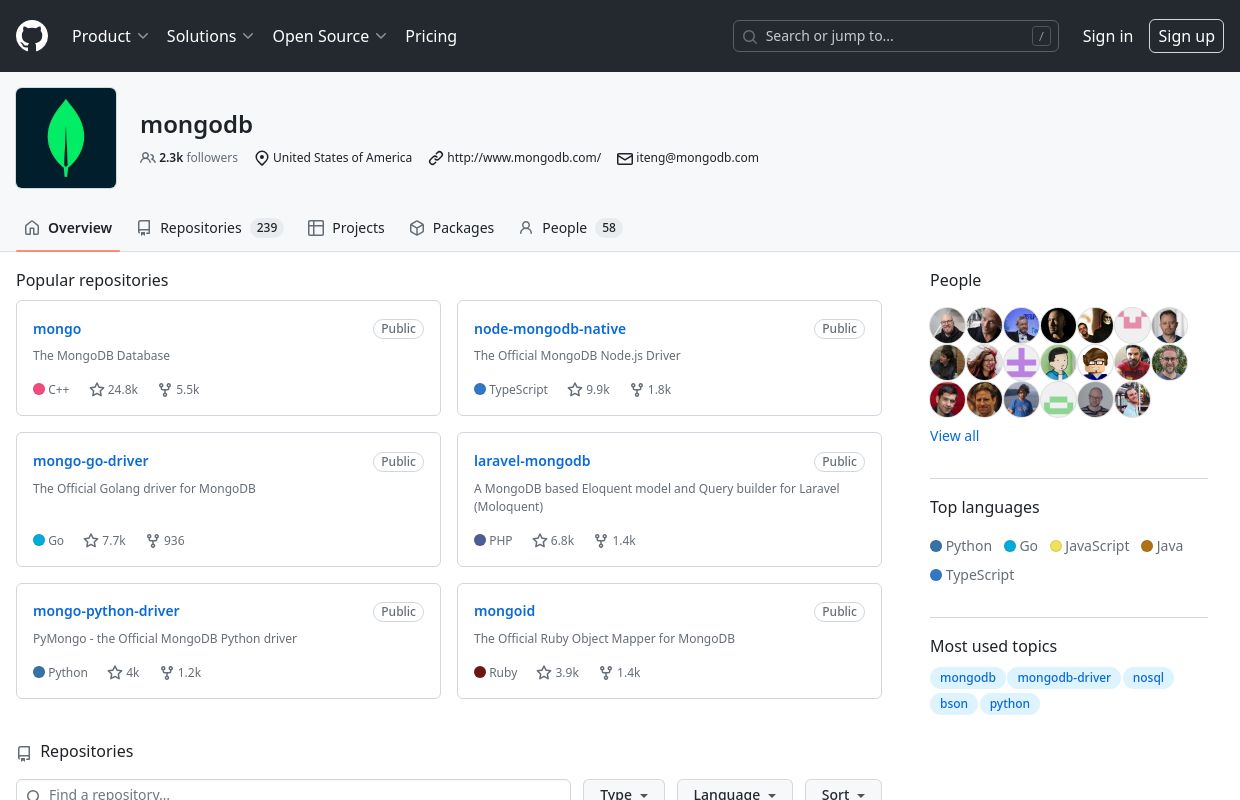Screen dimensions: 1240x800
Task: Click the iteng@mongodb.com email link
Action: pos(697,158)
